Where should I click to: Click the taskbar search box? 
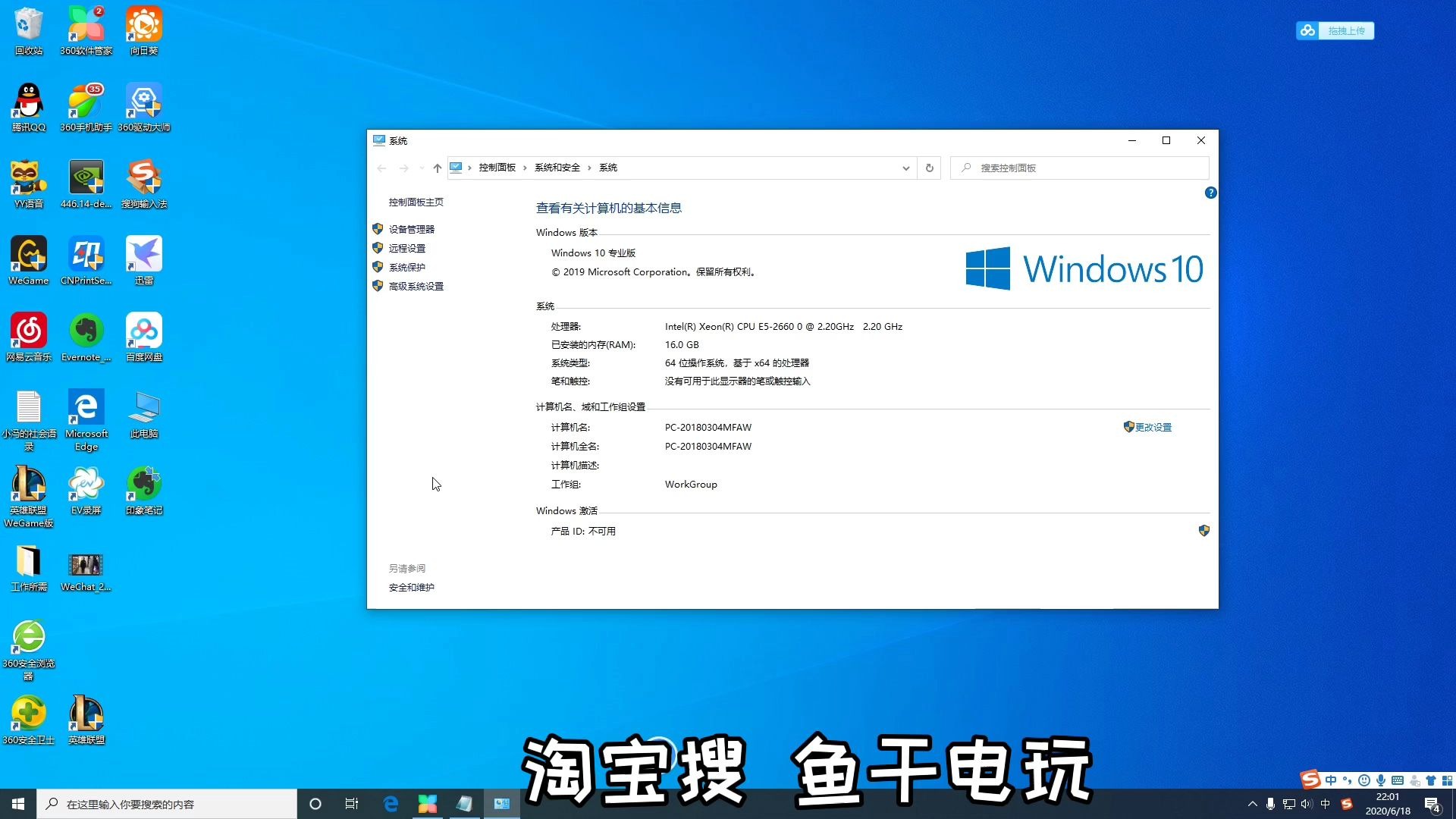(167, 804)
